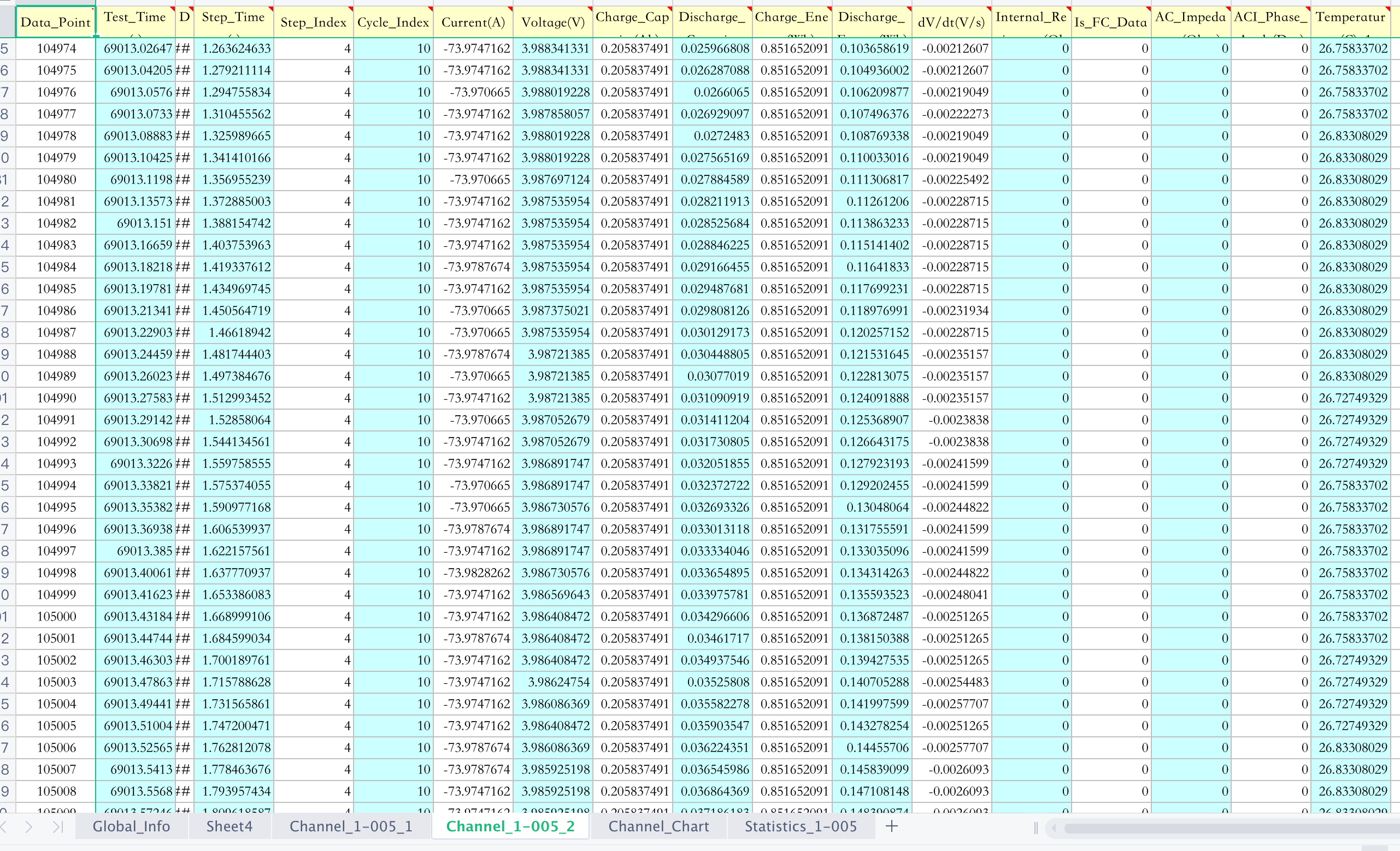Select the Data_Point header cell
The height and width of the screenshot is (851, 1400).
55,22
